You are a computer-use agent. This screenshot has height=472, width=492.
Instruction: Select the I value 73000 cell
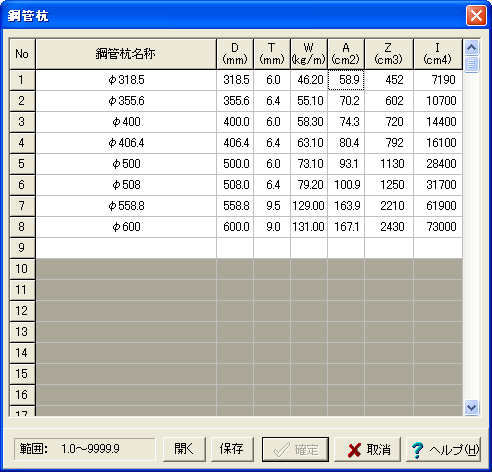[438, 227]
